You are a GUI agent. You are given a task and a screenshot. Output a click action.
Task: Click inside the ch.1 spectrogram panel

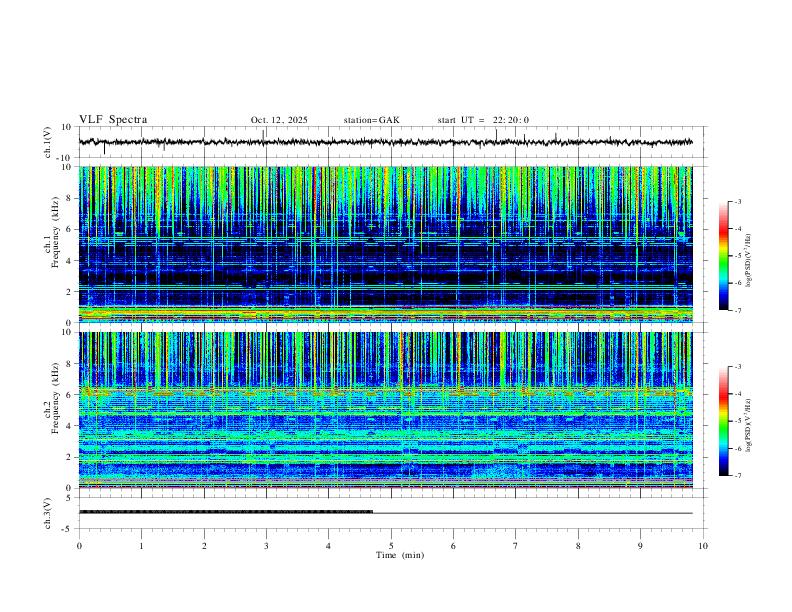pyautogui.click(x=385, y=244)
